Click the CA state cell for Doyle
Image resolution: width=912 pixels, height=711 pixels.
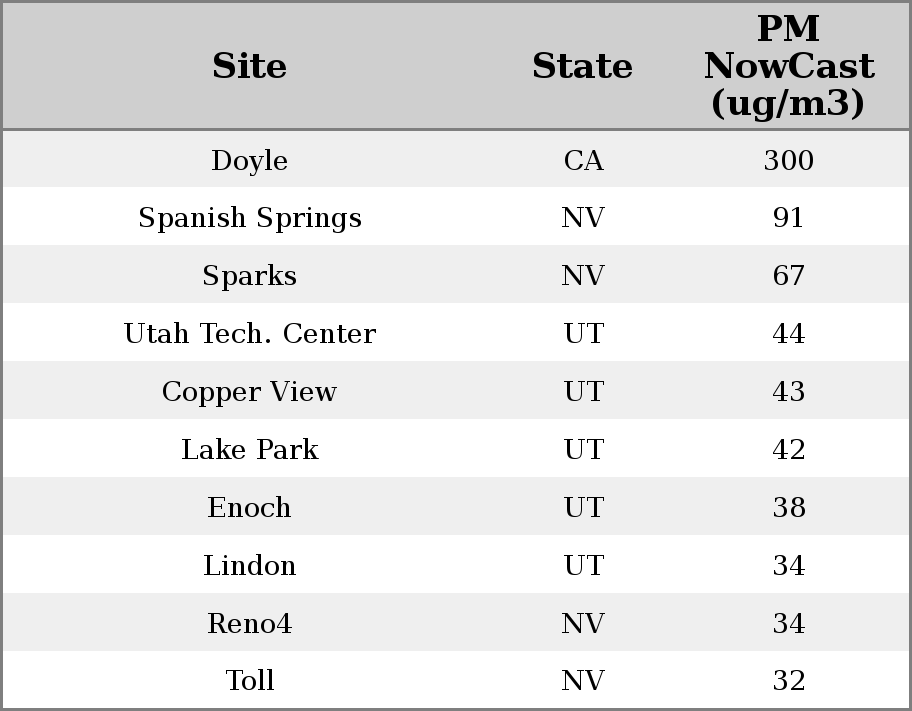[x=583, y=161]
